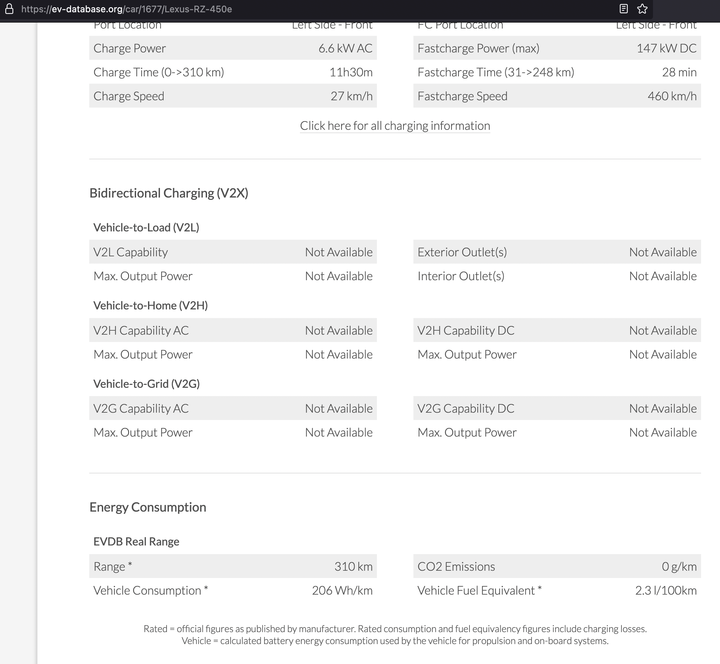Select 'Not Available' for Exterior Outlet(s)
Image resolution: width=720 pixels, height=664 pixels.
663,252
